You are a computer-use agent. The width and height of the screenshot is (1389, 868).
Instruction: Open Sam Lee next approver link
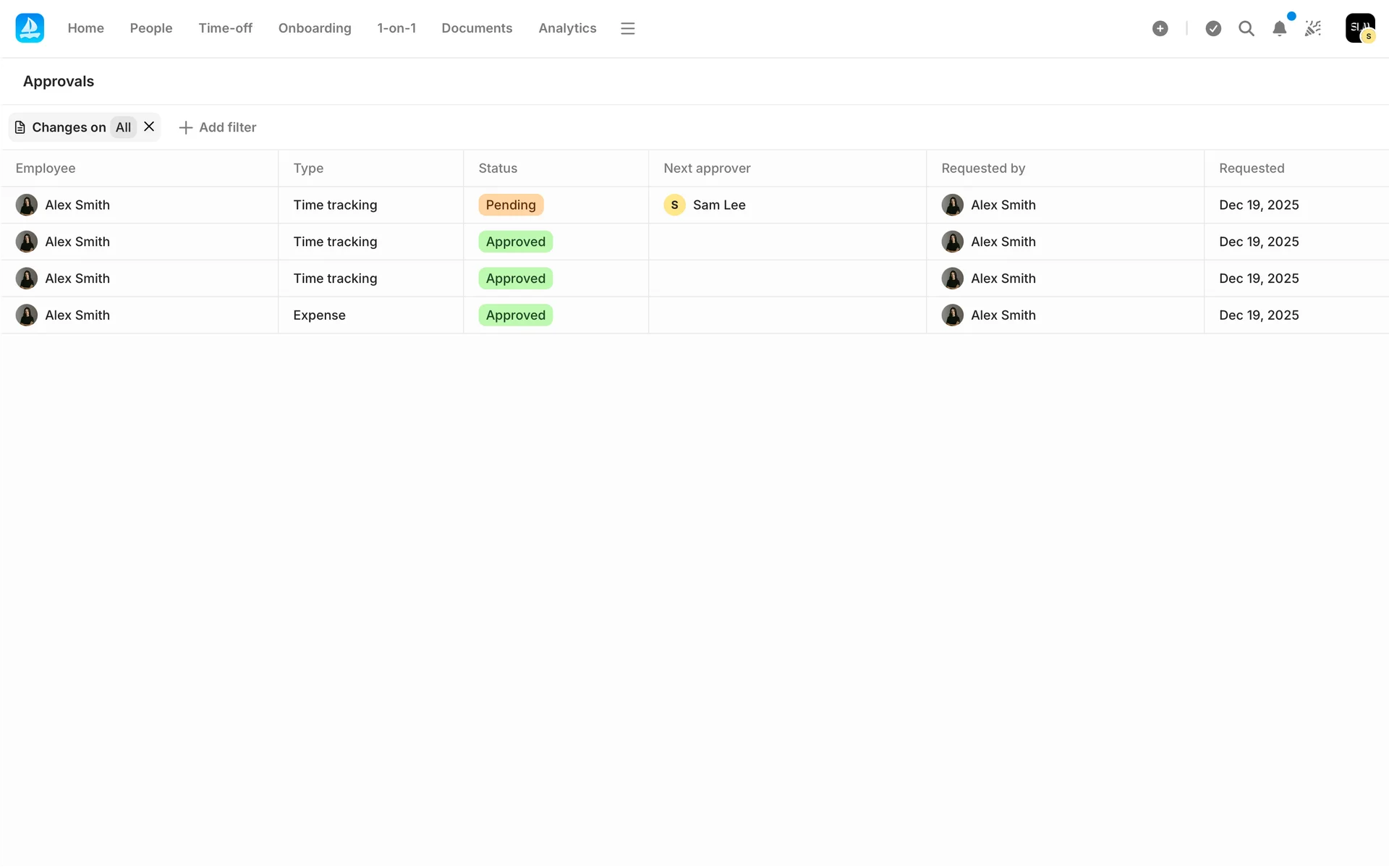tap(718, 205)
